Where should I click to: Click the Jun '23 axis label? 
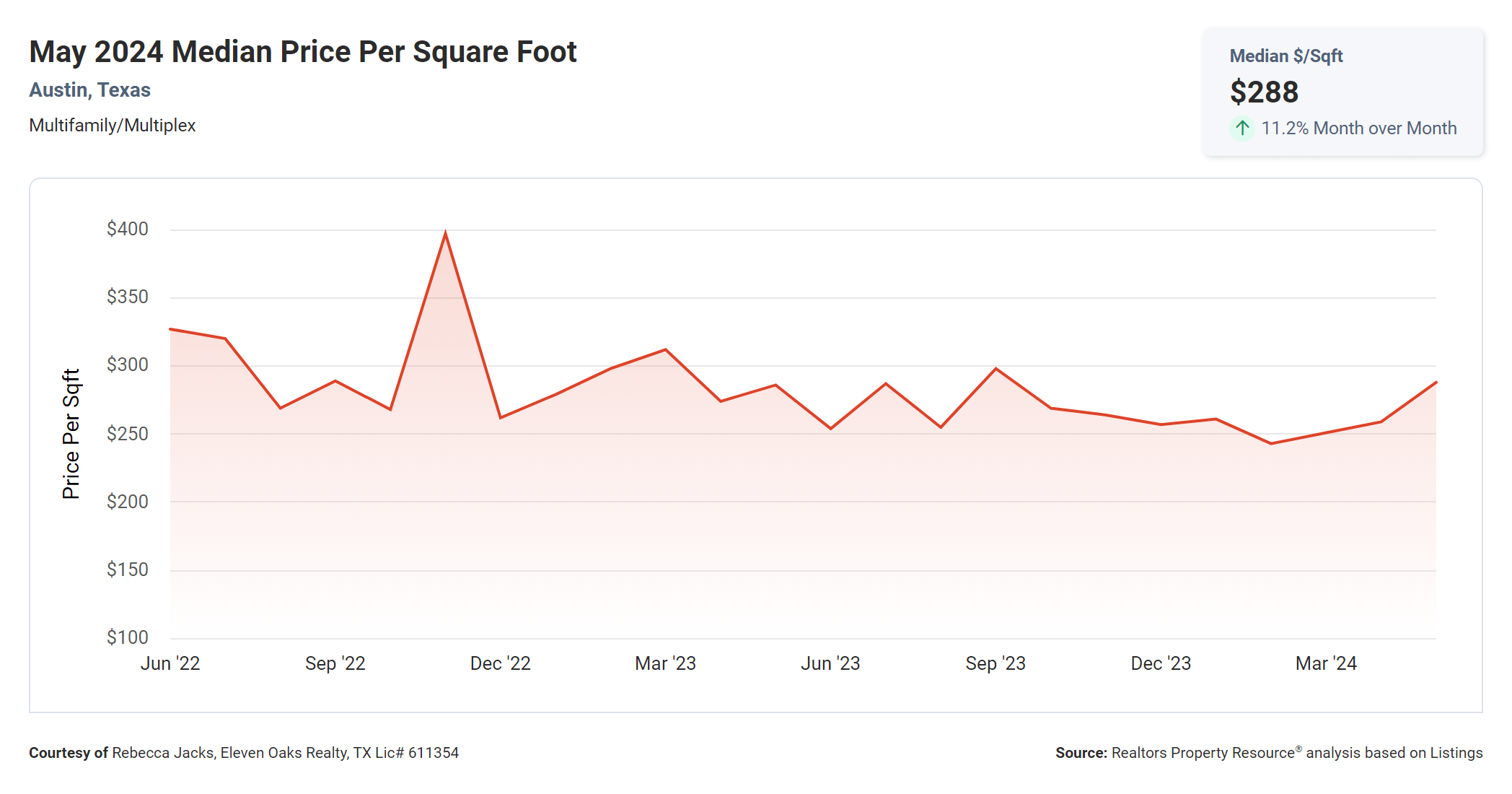[x=830, y=663]
